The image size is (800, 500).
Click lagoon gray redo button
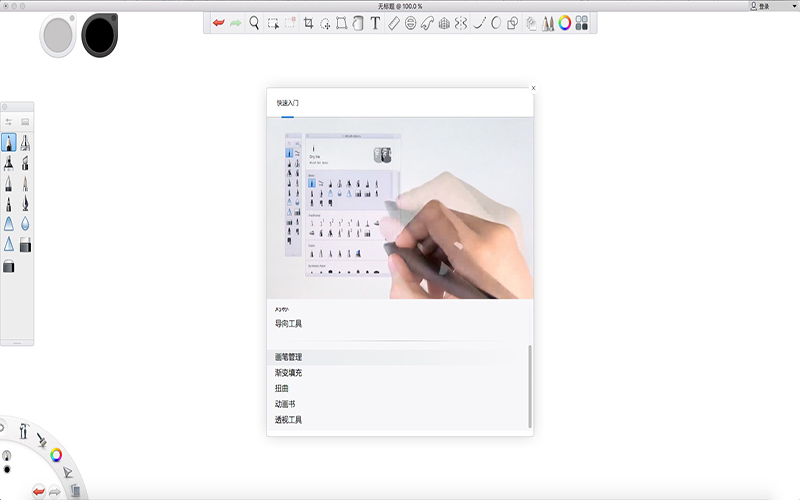tap(55, 492)
